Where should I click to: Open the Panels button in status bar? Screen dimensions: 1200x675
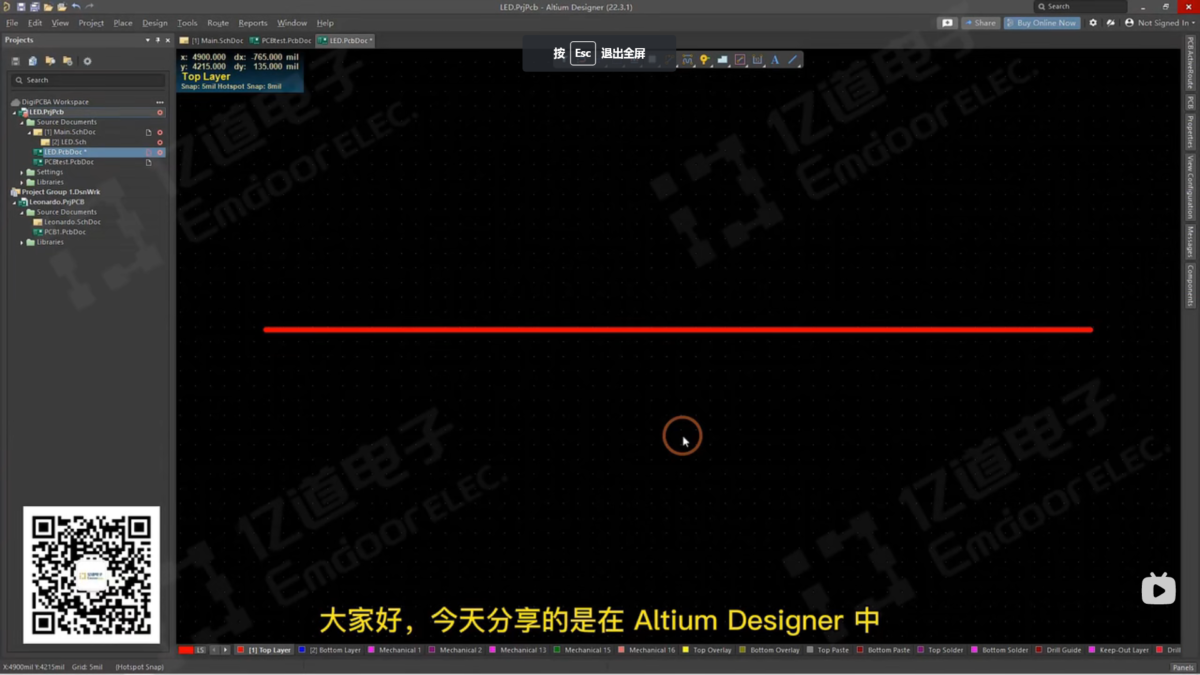pyautogui.click(x=1183, y=667)
